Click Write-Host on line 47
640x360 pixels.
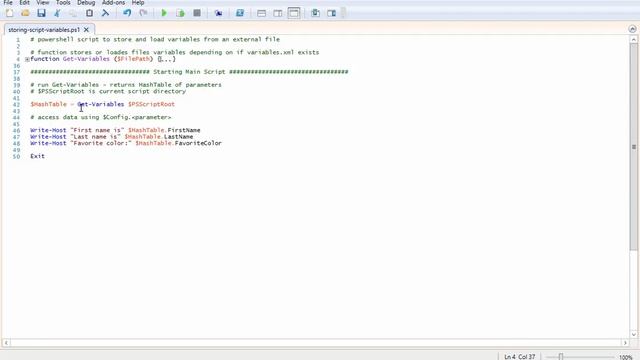point(48,137)
